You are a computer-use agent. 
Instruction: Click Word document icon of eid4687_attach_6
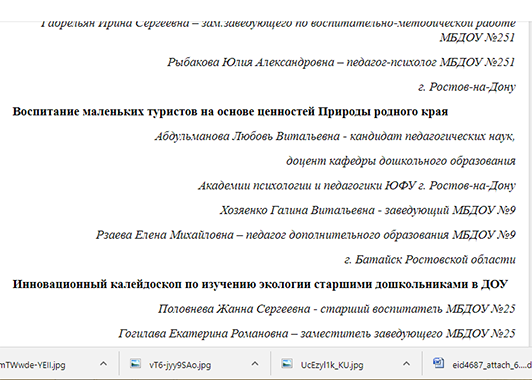(438, 363)
